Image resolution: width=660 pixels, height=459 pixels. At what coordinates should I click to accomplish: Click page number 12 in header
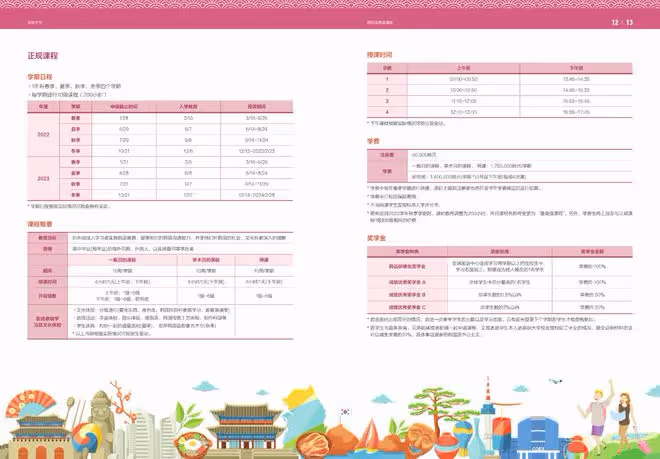(615, 22)
